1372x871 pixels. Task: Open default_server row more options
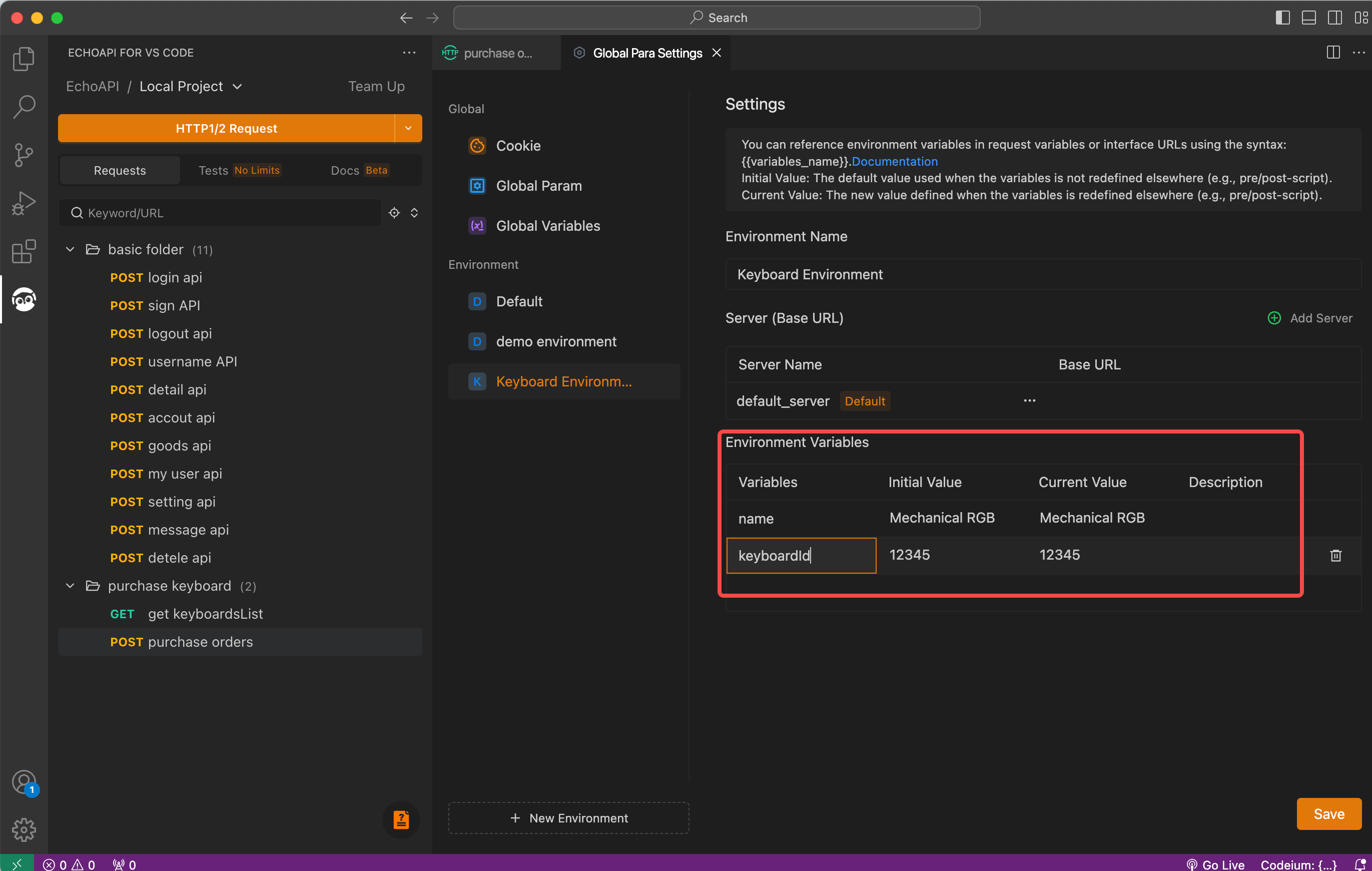pyautogui.click(x=1029, y=400)
